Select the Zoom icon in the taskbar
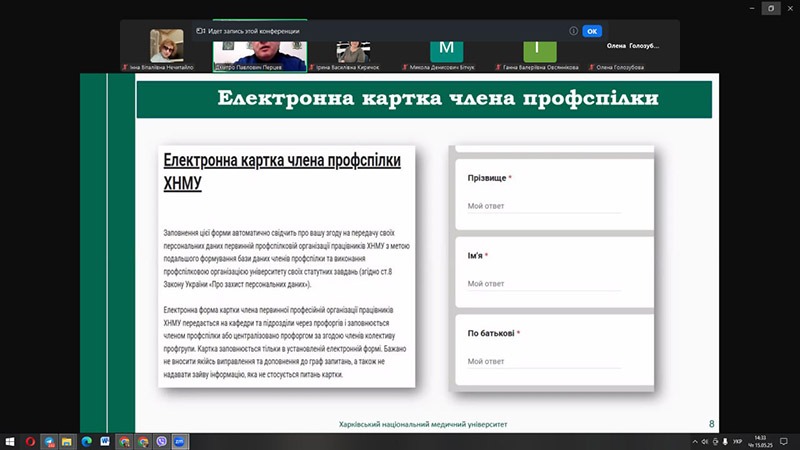Viewport: 800px width, 450px height. click(x=180, y=440)
